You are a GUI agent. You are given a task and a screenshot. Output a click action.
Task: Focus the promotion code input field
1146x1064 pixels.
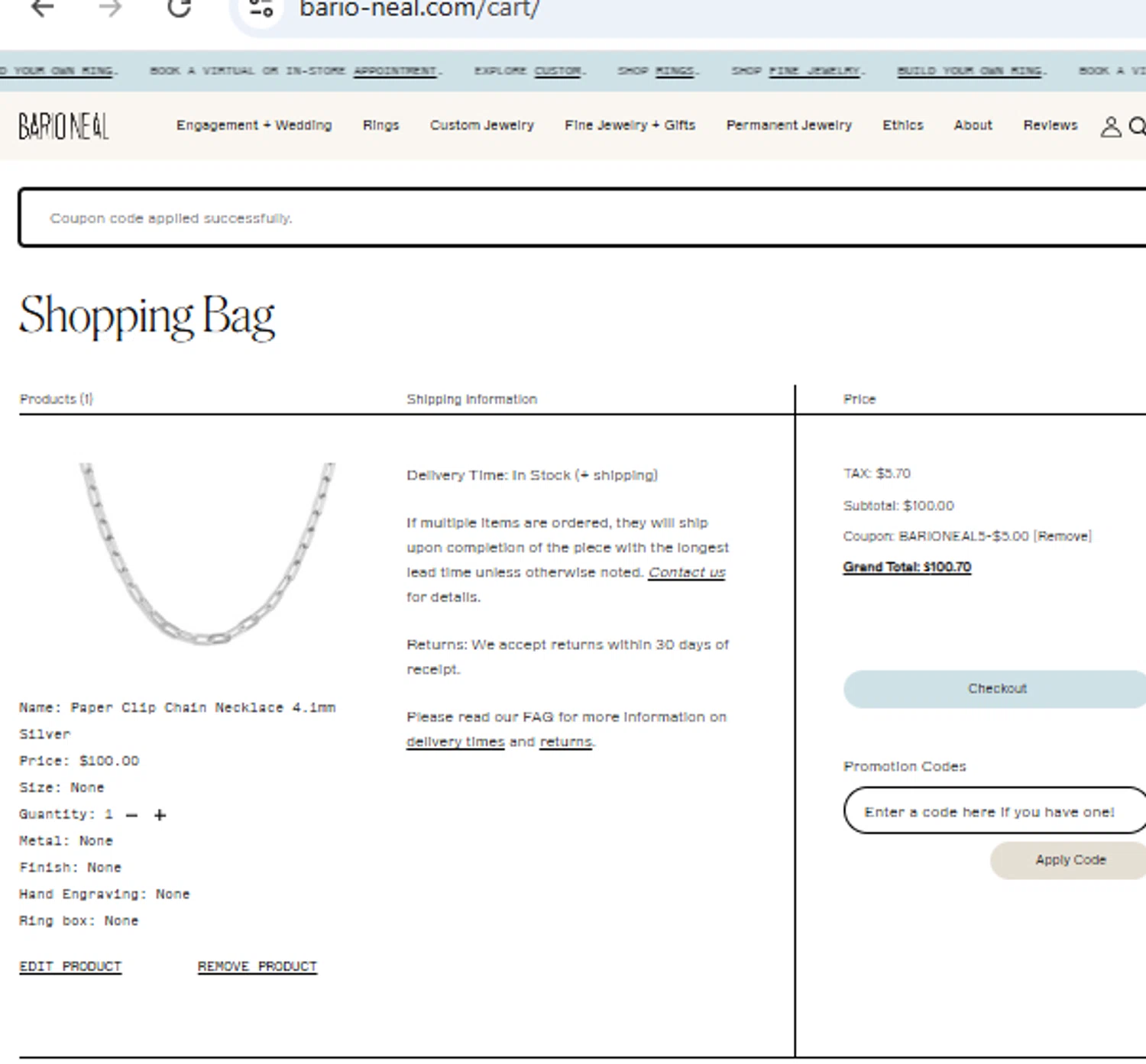(995, 811)
